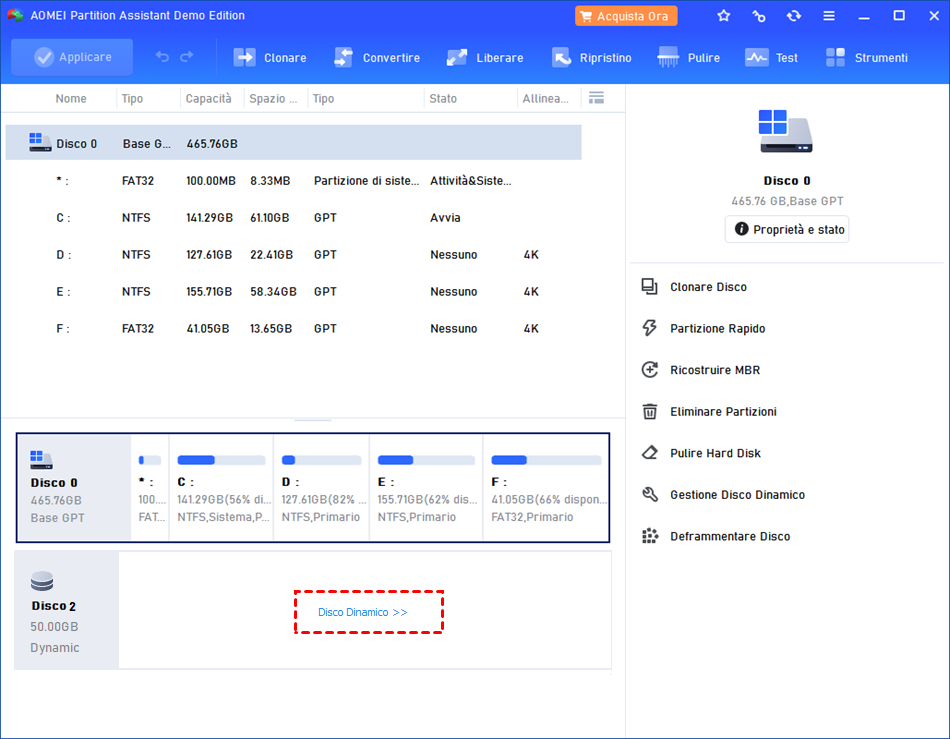The height and width of the screenshot is (739, 950).
Task: Choose Eliminare Partizioni in the side panel
Action: click(x=723, y=412)
